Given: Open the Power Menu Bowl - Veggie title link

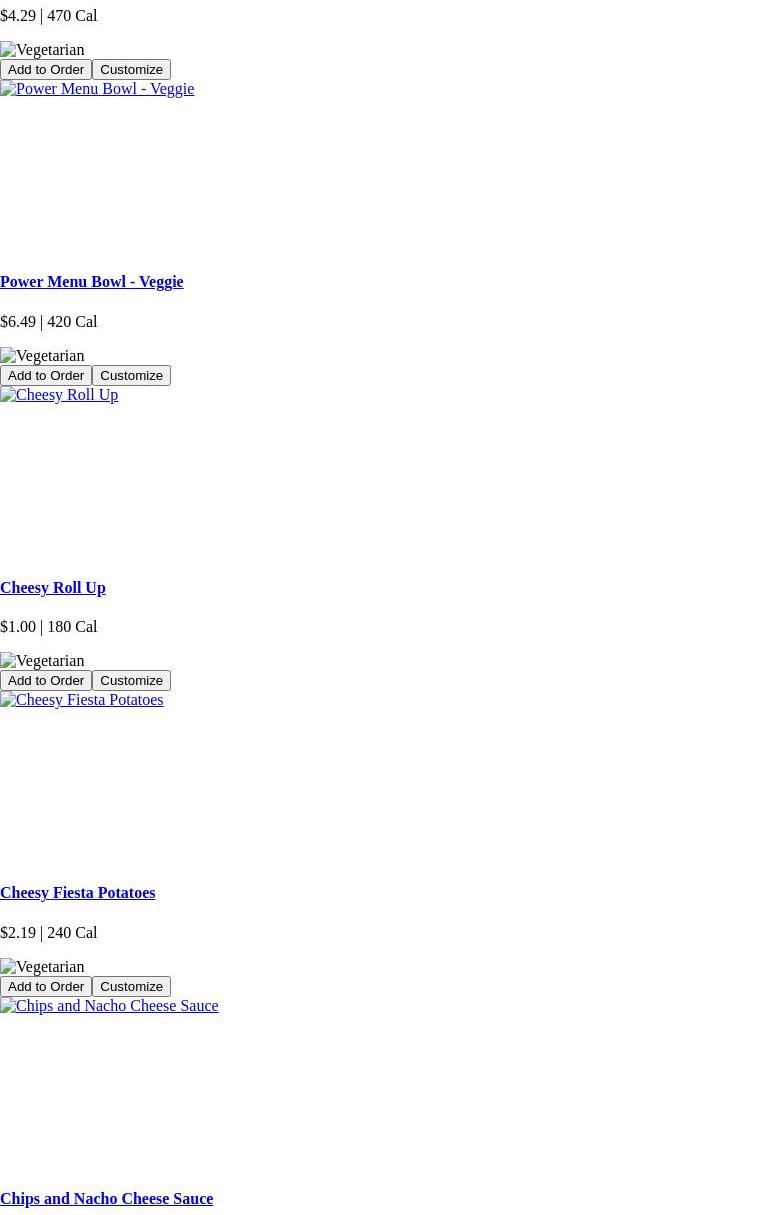Looking at the screenshot, I should (91, 282).
